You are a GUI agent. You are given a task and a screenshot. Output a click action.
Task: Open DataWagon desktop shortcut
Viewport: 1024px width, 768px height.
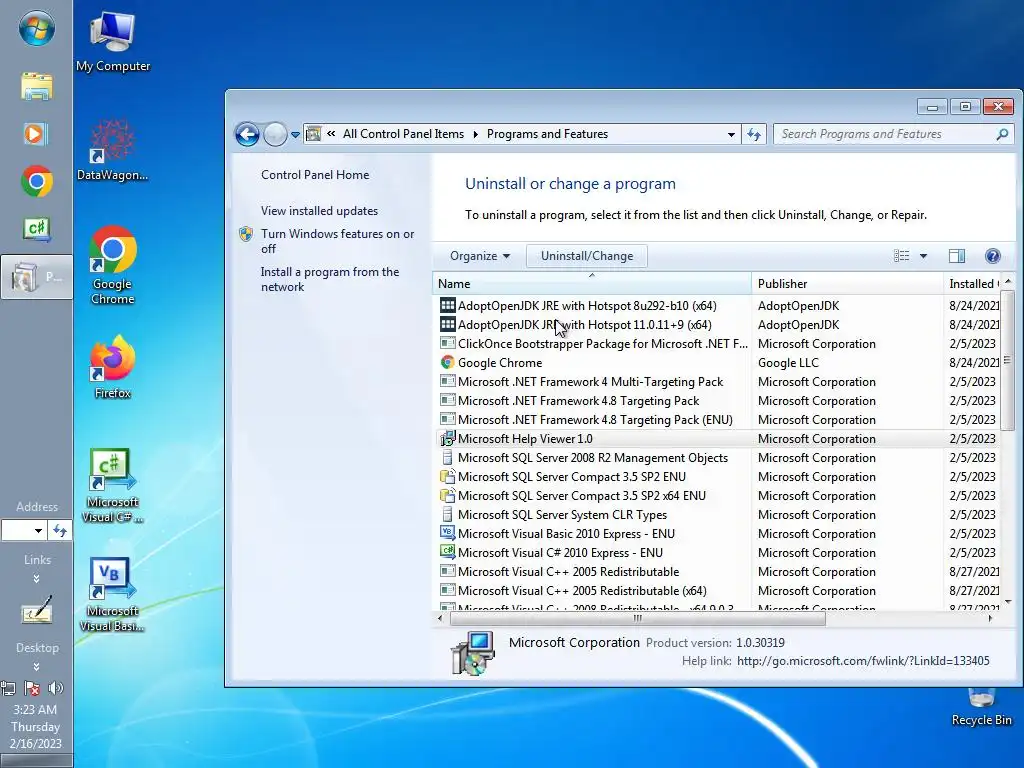[x=112, y=150]
